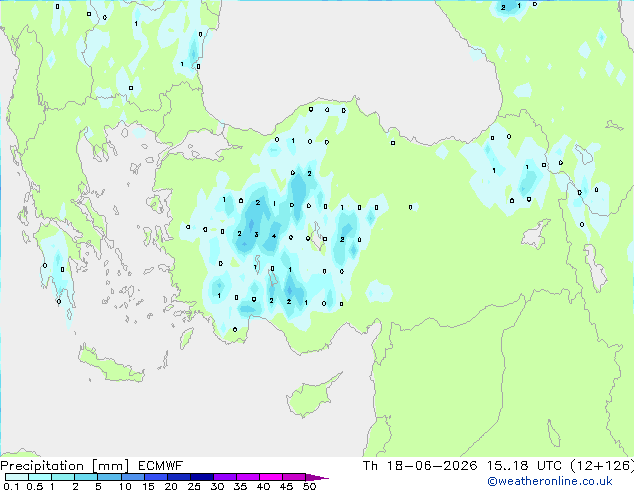
Task: Click the 'ECMWF' model label
Action: click(x=160, y=466)
